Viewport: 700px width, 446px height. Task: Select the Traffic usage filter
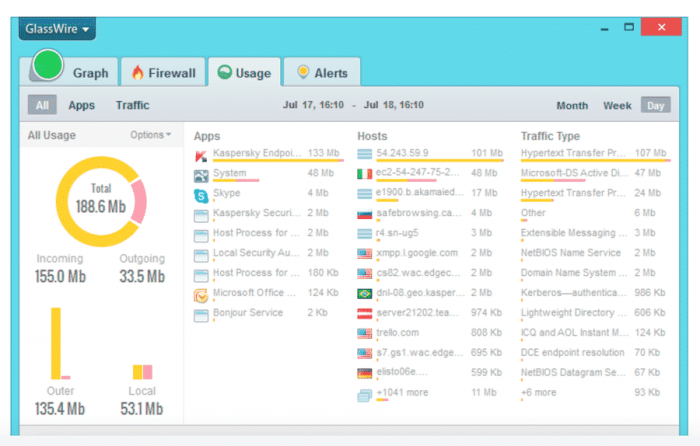(133, 105)
